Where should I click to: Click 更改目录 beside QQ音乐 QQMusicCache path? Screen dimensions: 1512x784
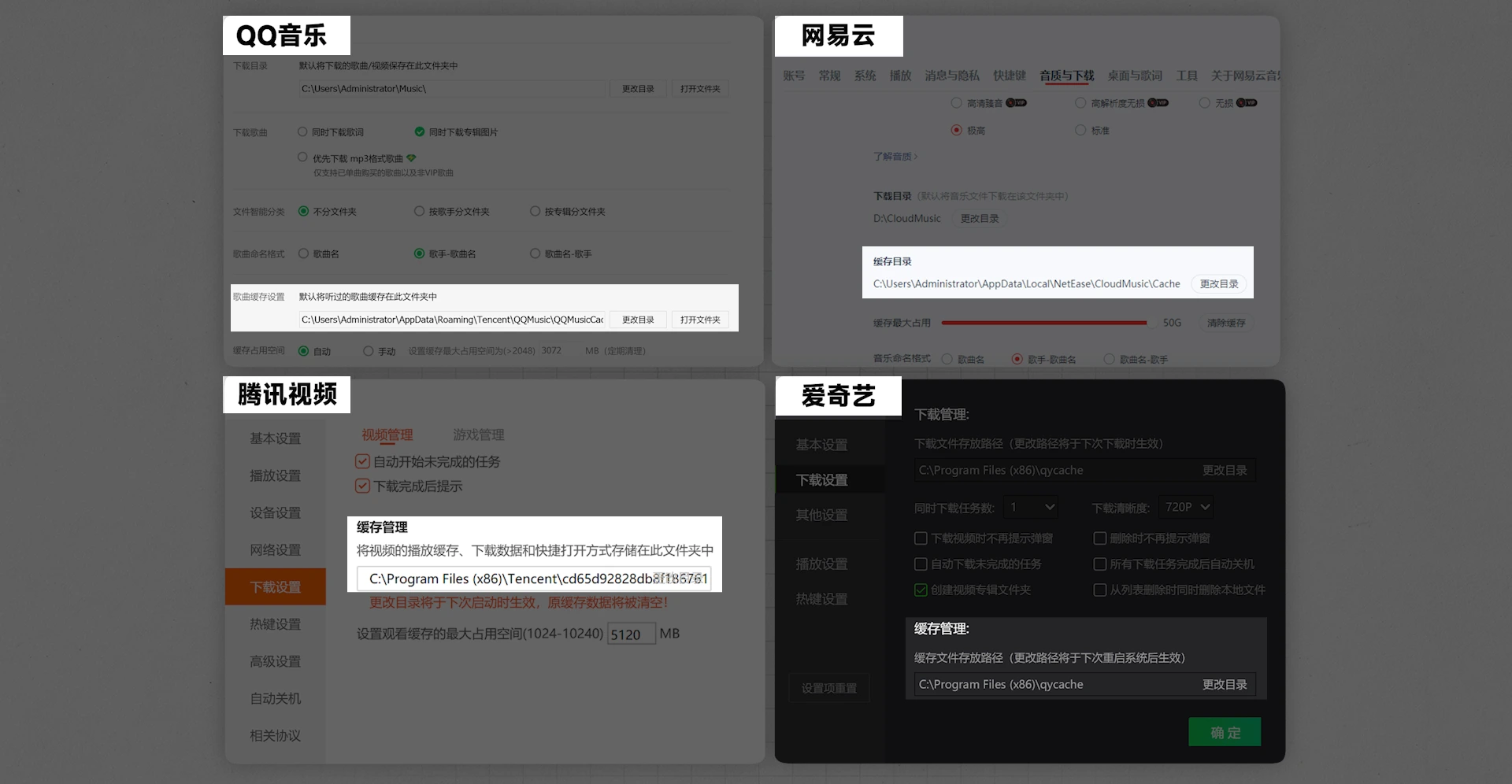click(x=638, y=320)
